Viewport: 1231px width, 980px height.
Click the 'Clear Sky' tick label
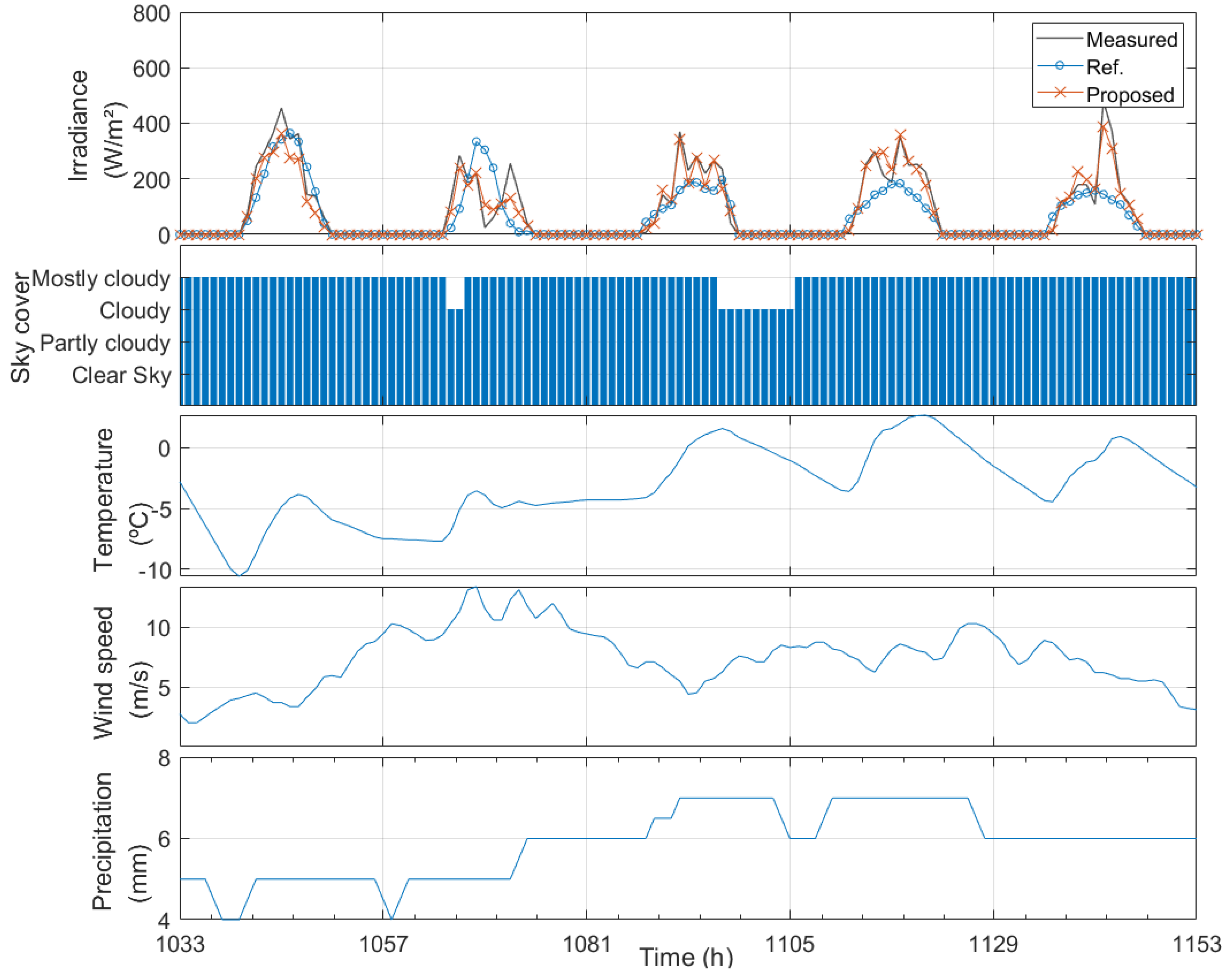pos(121,375)
